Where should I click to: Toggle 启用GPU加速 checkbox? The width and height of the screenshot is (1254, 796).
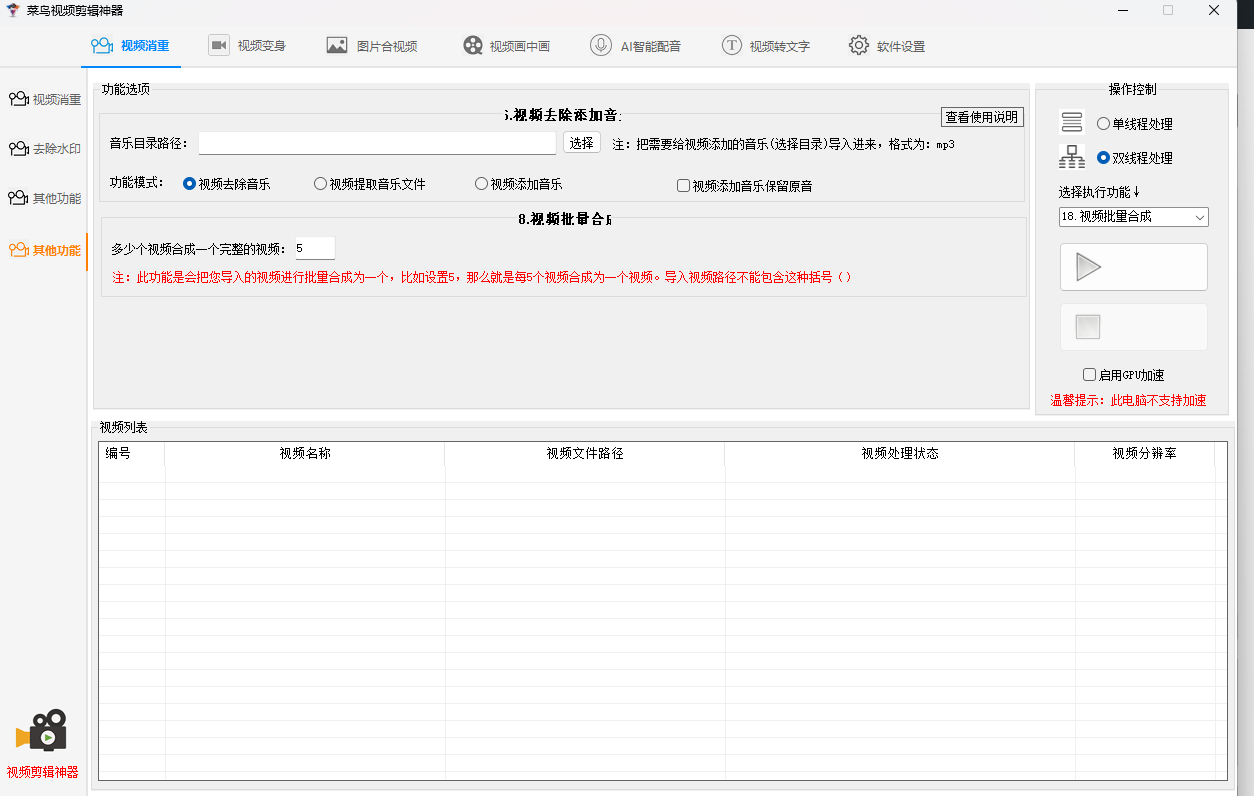(x=1089, y=375)
